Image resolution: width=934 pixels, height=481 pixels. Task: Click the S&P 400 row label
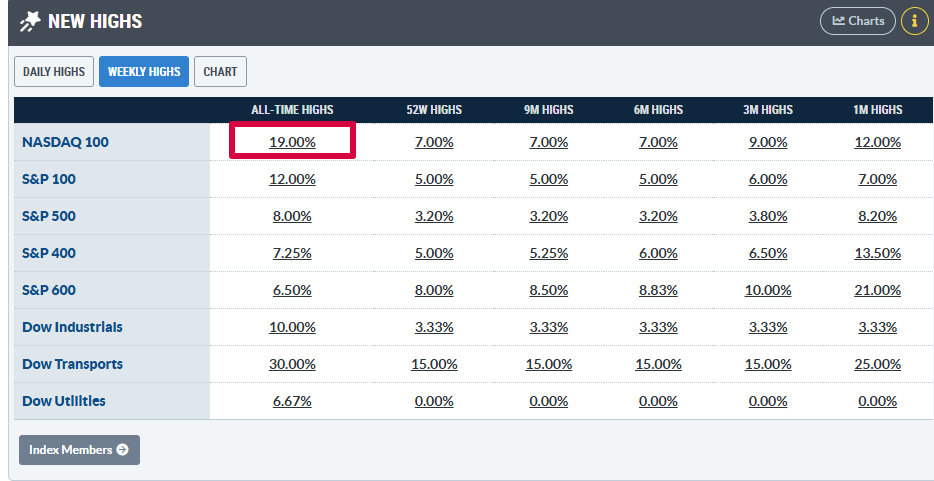tap(49, 253)
